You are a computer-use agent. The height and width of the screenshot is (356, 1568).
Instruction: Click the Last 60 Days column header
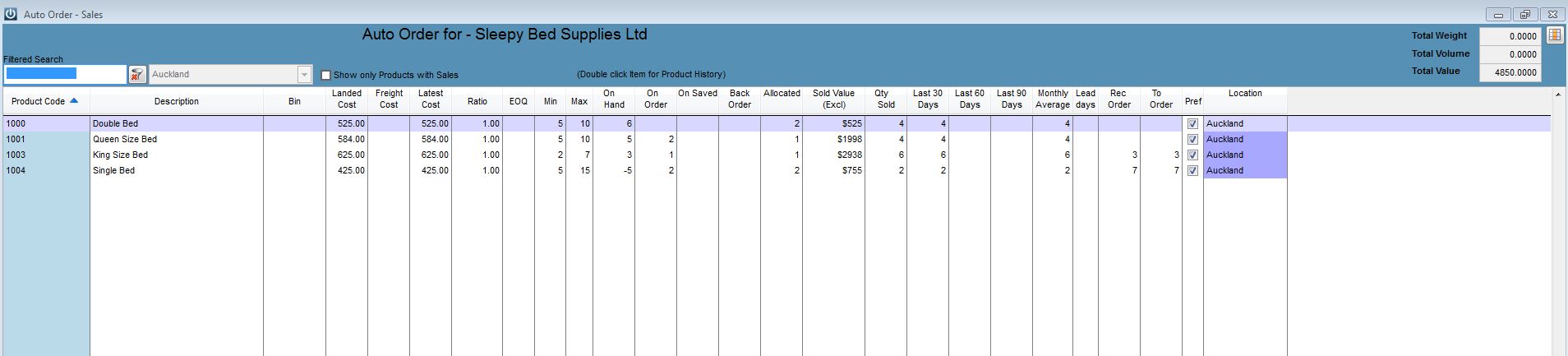[970, 99]
